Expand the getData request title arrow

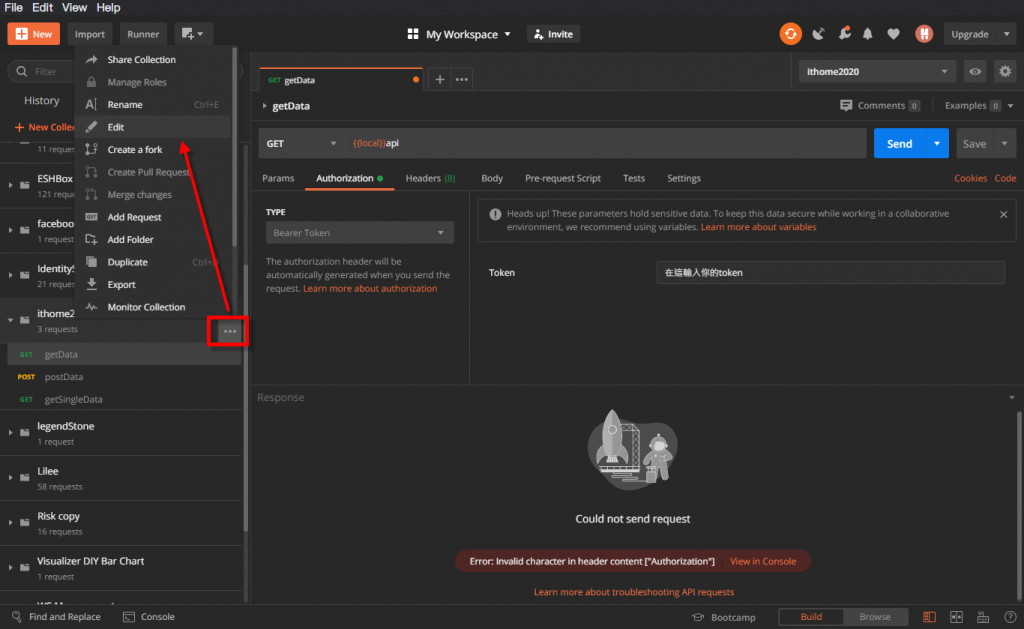[x=264, y=106]
